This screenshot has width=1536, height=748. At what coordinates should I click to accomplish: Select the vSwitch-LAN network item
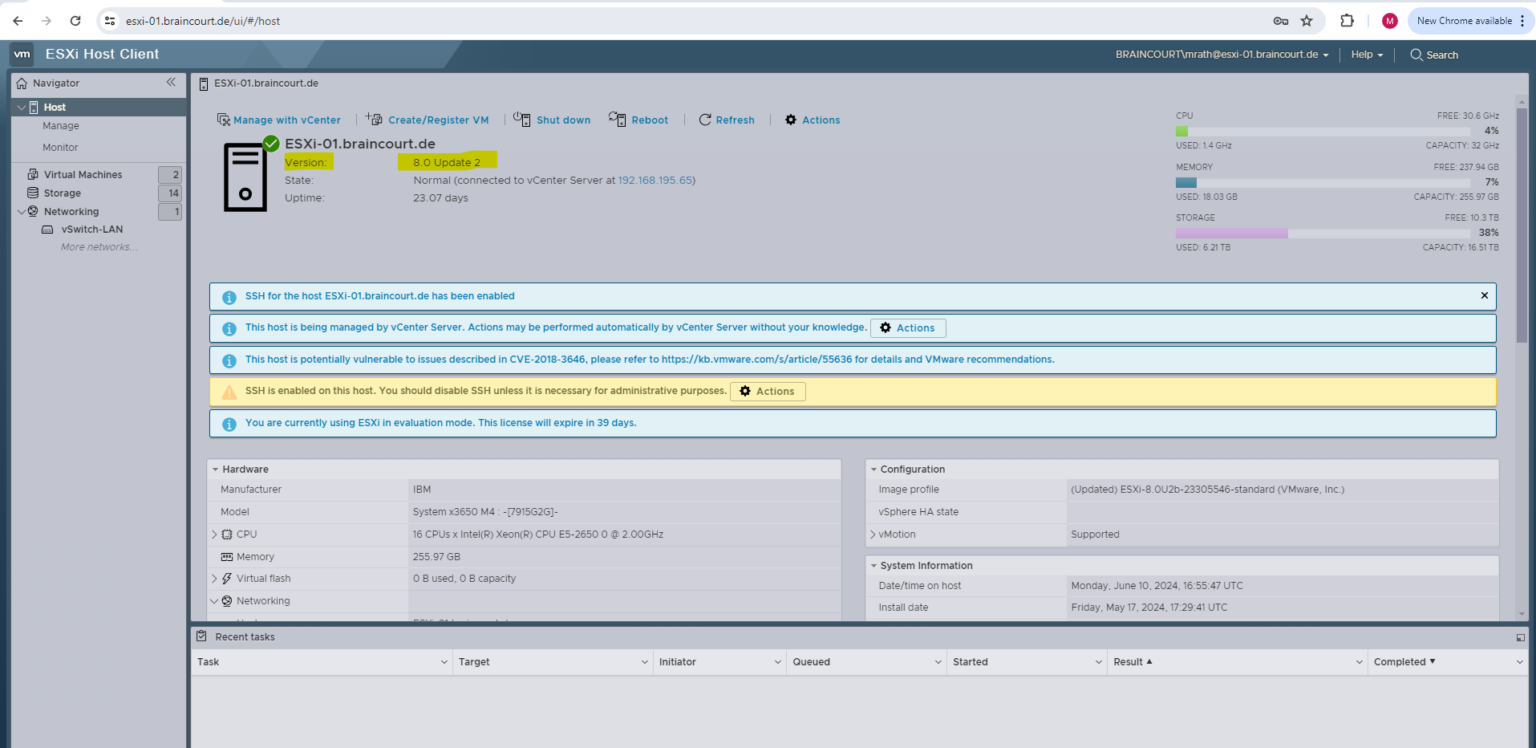pos(92,229)
